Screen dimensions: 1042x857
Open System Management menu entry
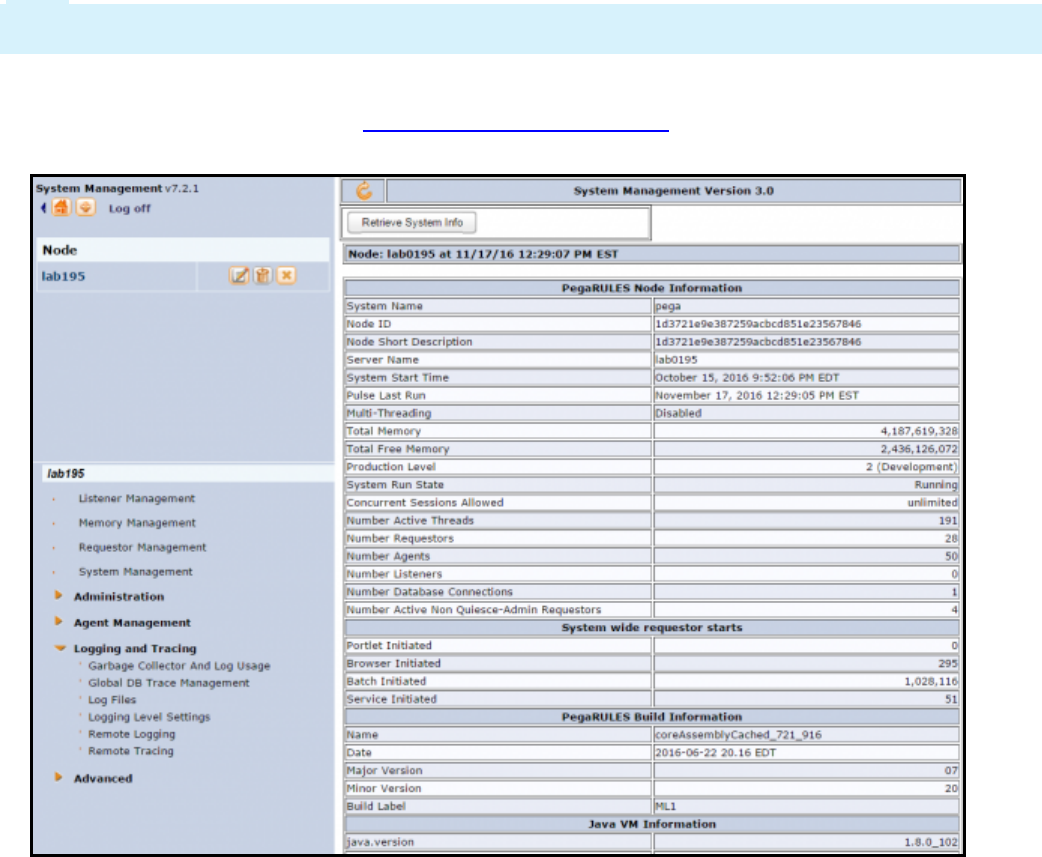(x=136, y=571)
